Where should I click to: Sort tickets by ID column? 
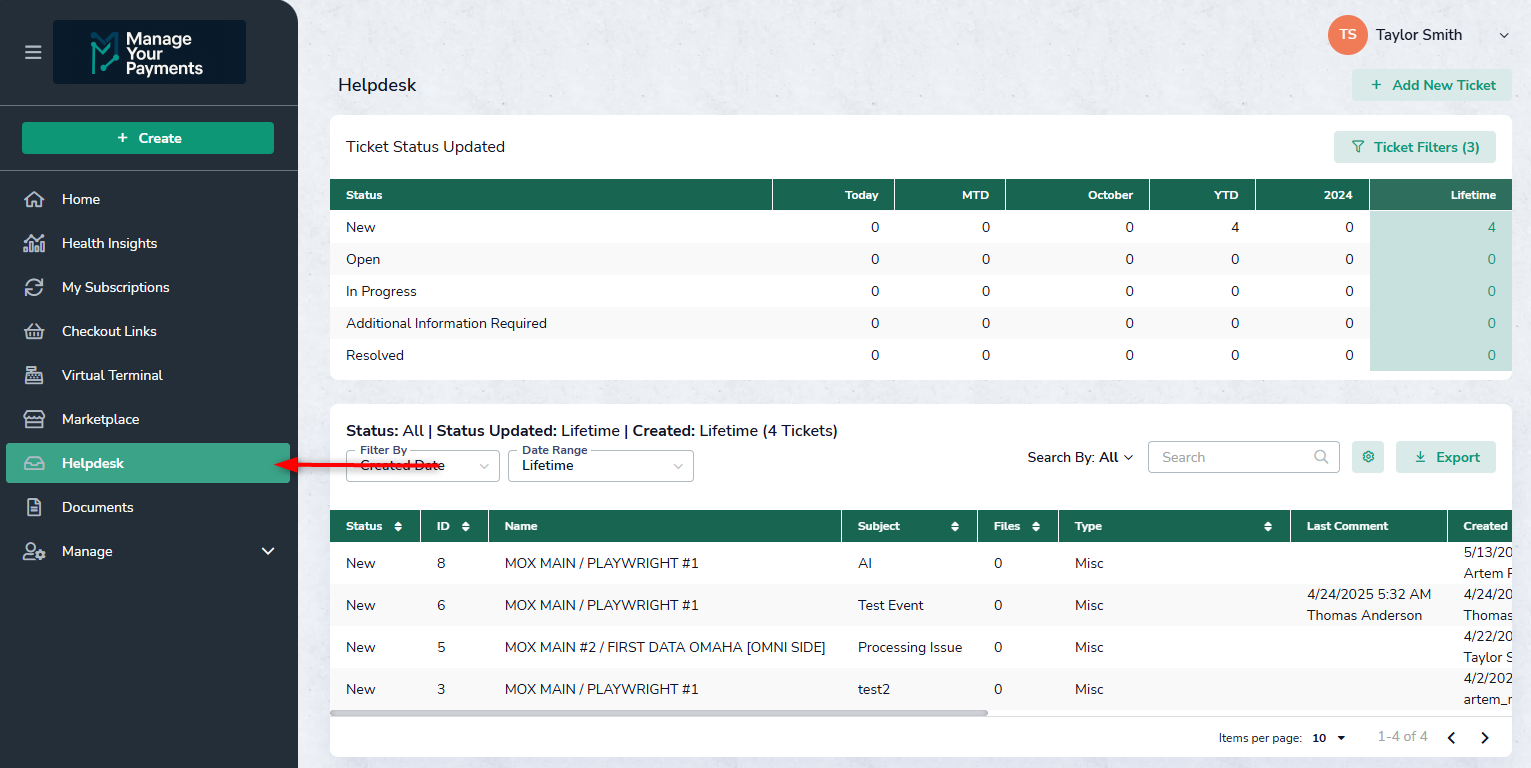tap(466, 526)
